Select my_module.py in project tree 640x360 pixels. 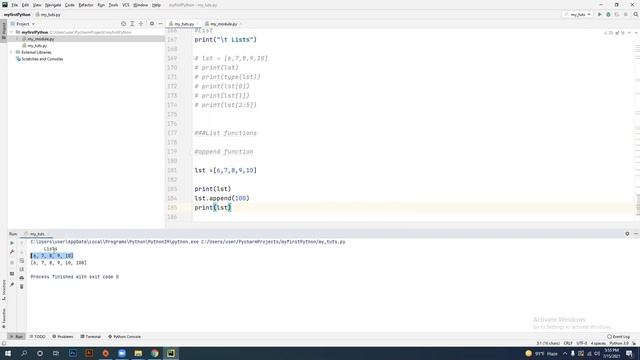(x=40, y=39)
